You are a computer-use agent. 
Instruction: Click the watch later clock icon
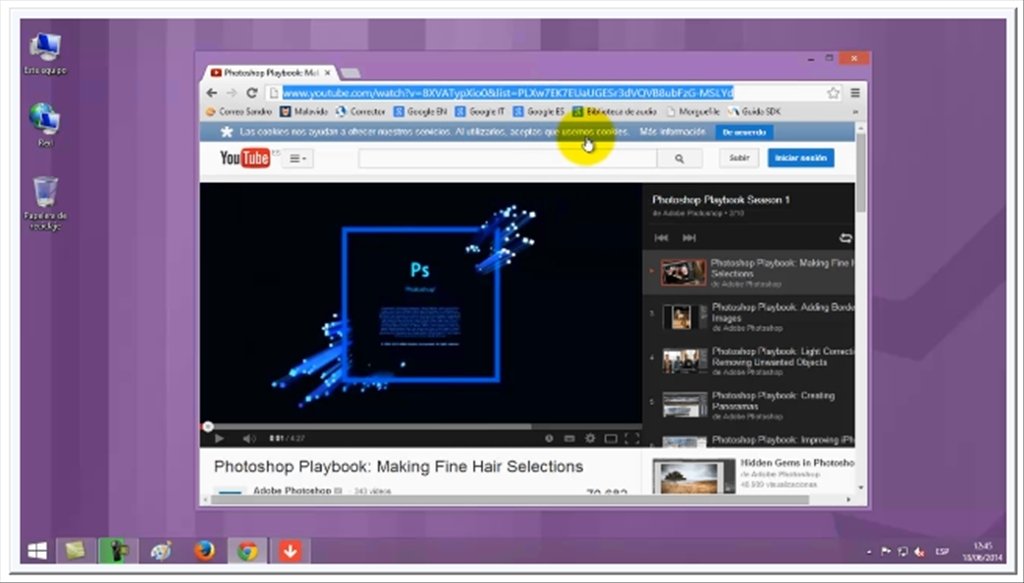point(549,438)
